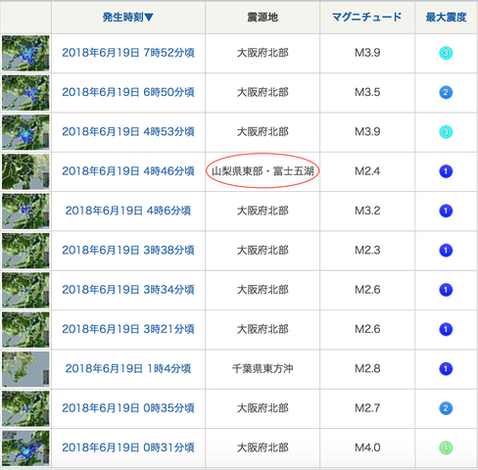Open the 1時4分頃 earthquake entry

[128, 369]
